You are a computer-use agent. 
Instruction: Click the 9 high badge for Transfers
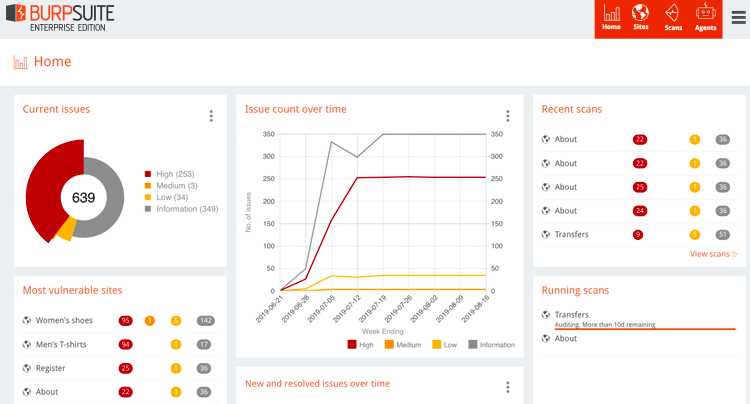click(x=638, y=235)
